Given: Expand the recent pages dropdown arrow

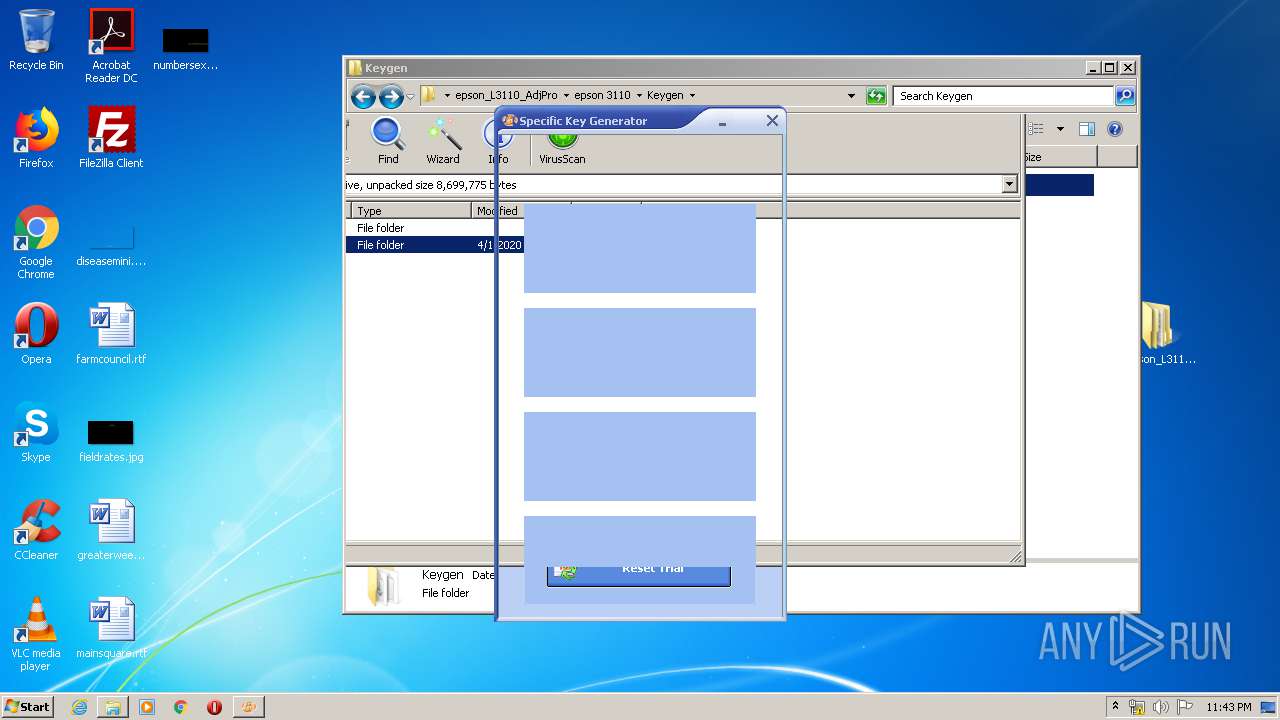Looking at the screenshot, I should click(x=410, y=96).
